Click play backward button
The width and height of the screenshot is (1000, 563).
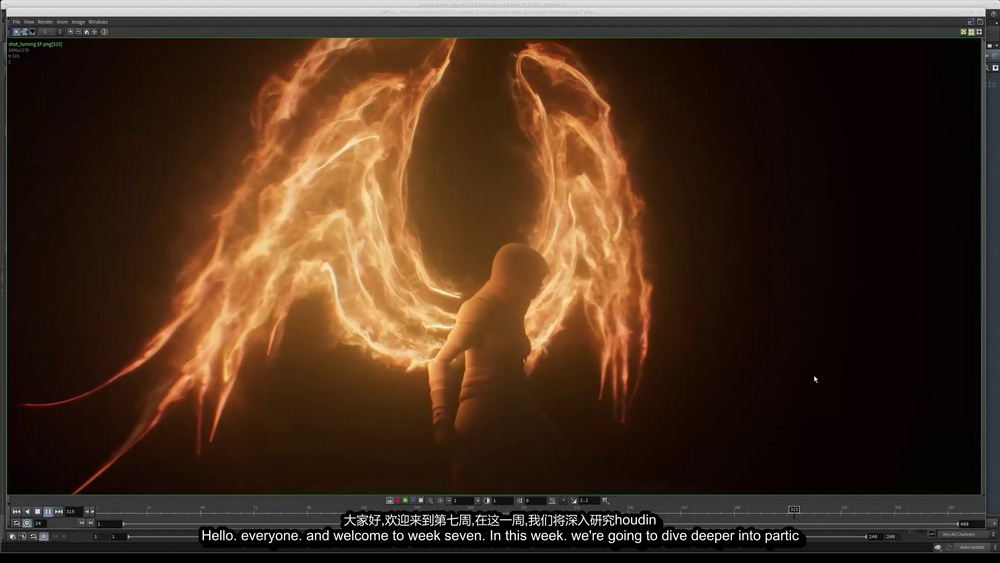coord(27,512)
